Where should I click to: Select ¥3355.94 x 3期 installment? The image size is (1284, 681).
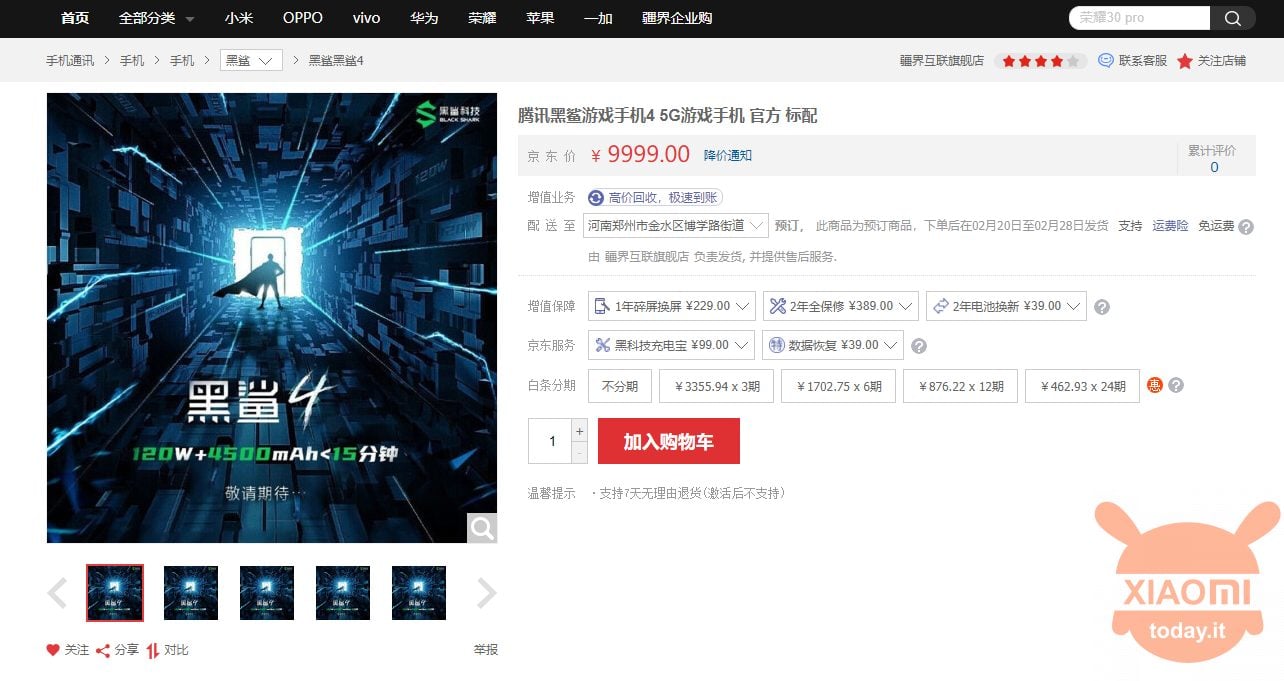tap(717, 386)
